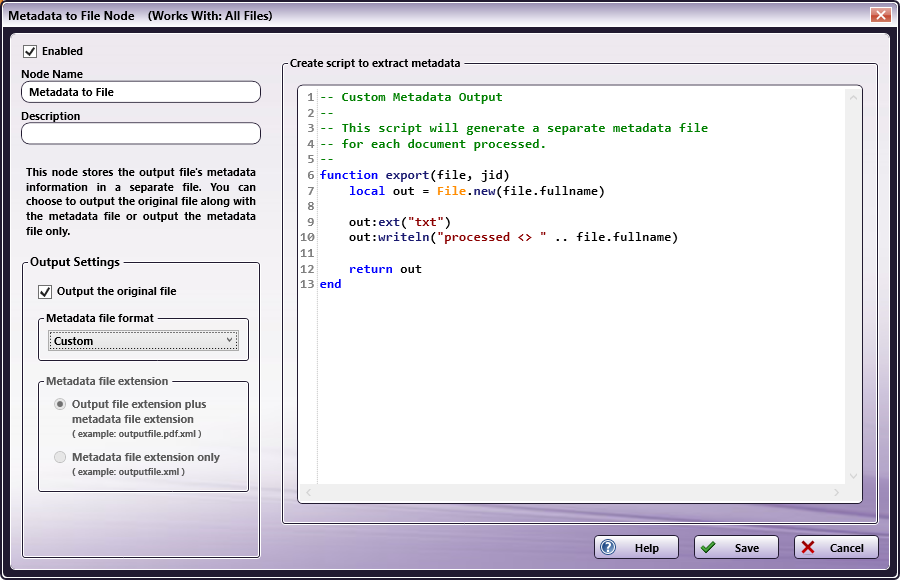Click comment 'This script will generate a separate metadata file'
The width and height of the screenshot is (900, 580).
pos(525,129)
